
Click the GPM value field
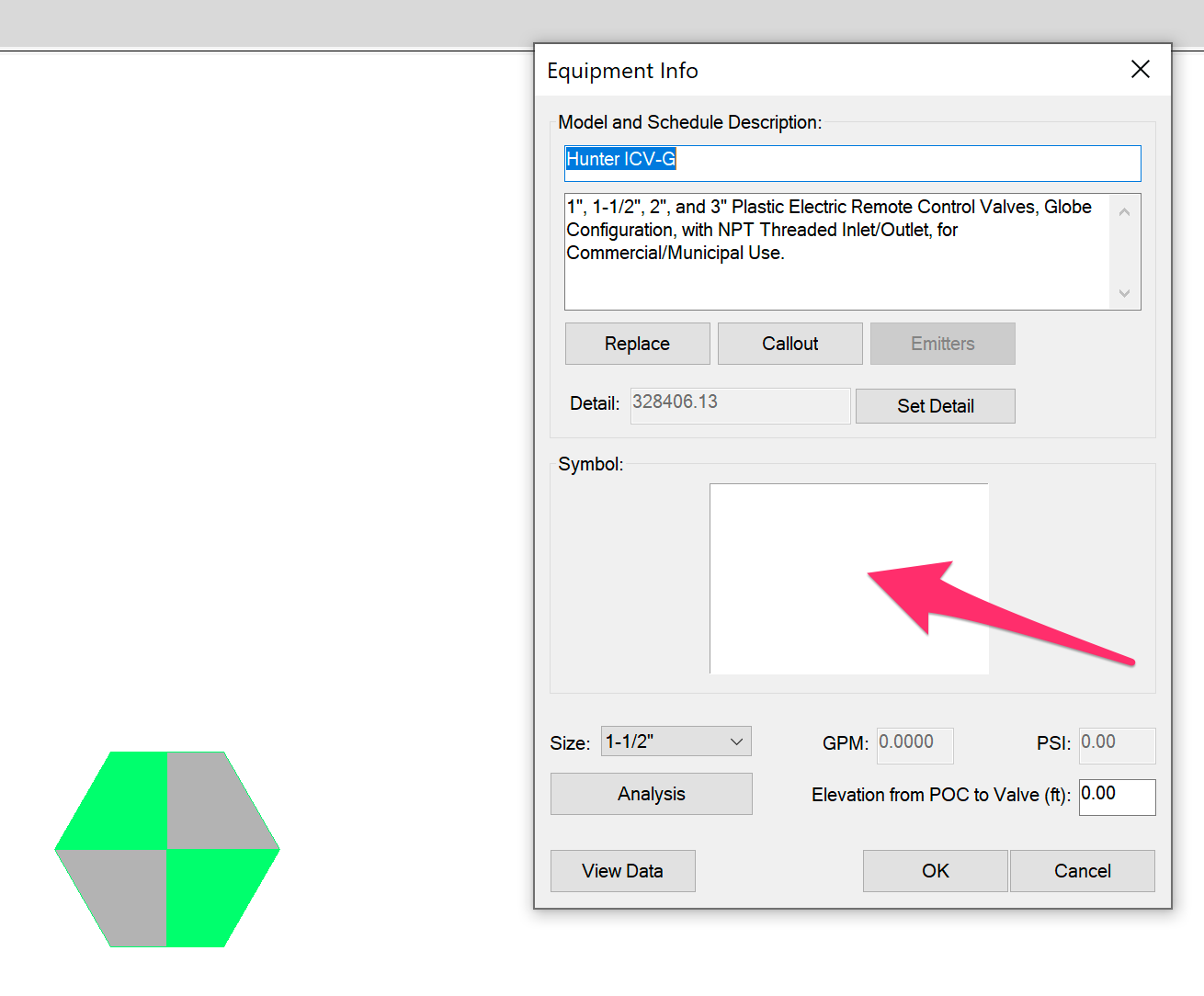coord(914,745)
